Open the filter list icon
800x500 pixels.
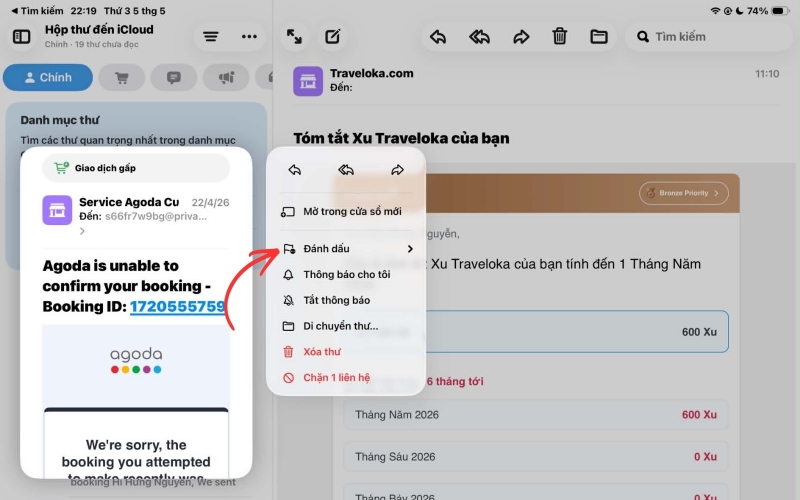click(x=211, y=37)
